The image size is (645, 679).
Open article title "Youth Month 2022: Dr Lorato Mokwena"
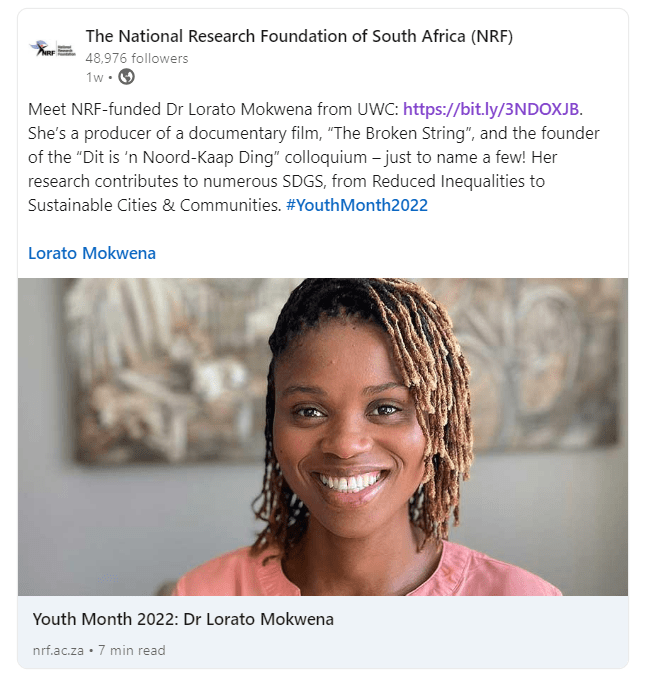coord(183,619)
